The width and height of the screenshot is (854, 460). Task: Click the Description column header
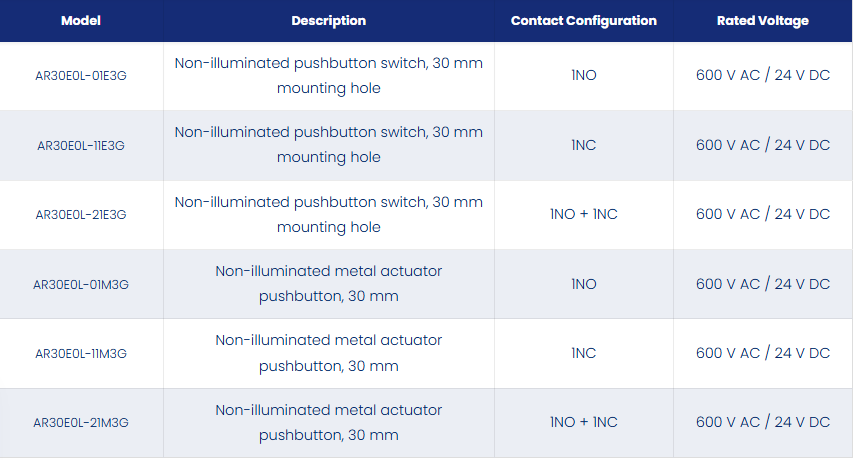[328, 21]
